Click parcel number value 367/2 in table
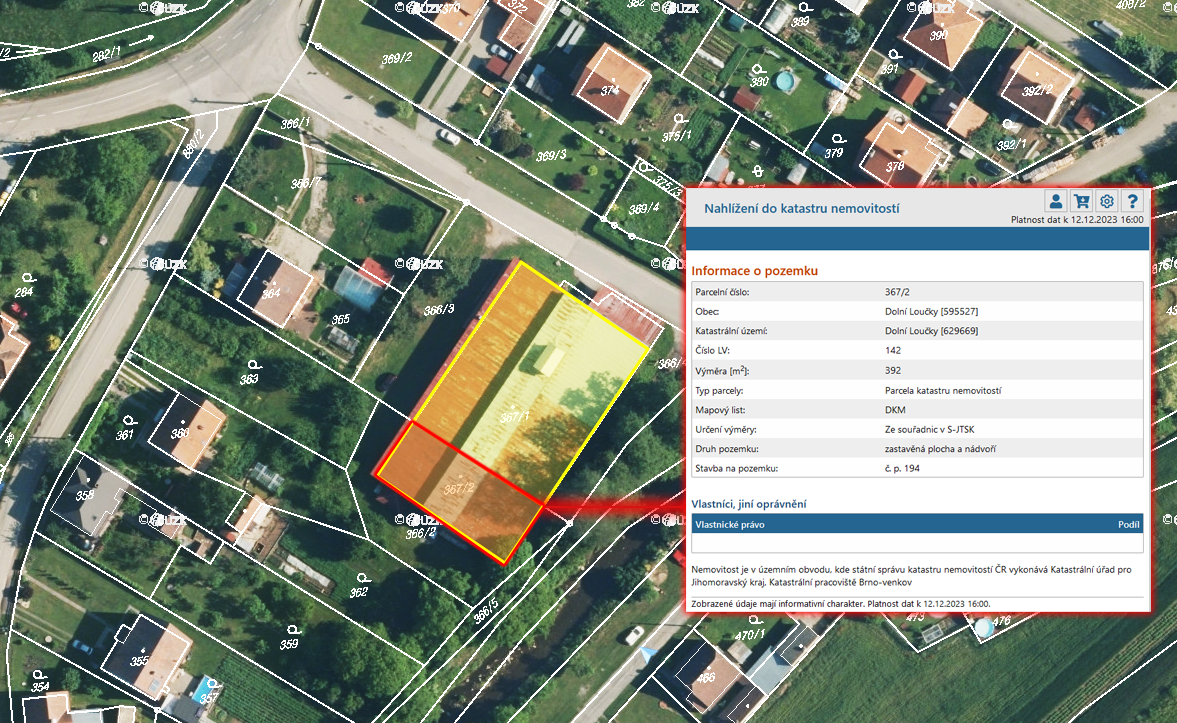The height and width of the screenshot is (723, 1177). pos(883,292)
